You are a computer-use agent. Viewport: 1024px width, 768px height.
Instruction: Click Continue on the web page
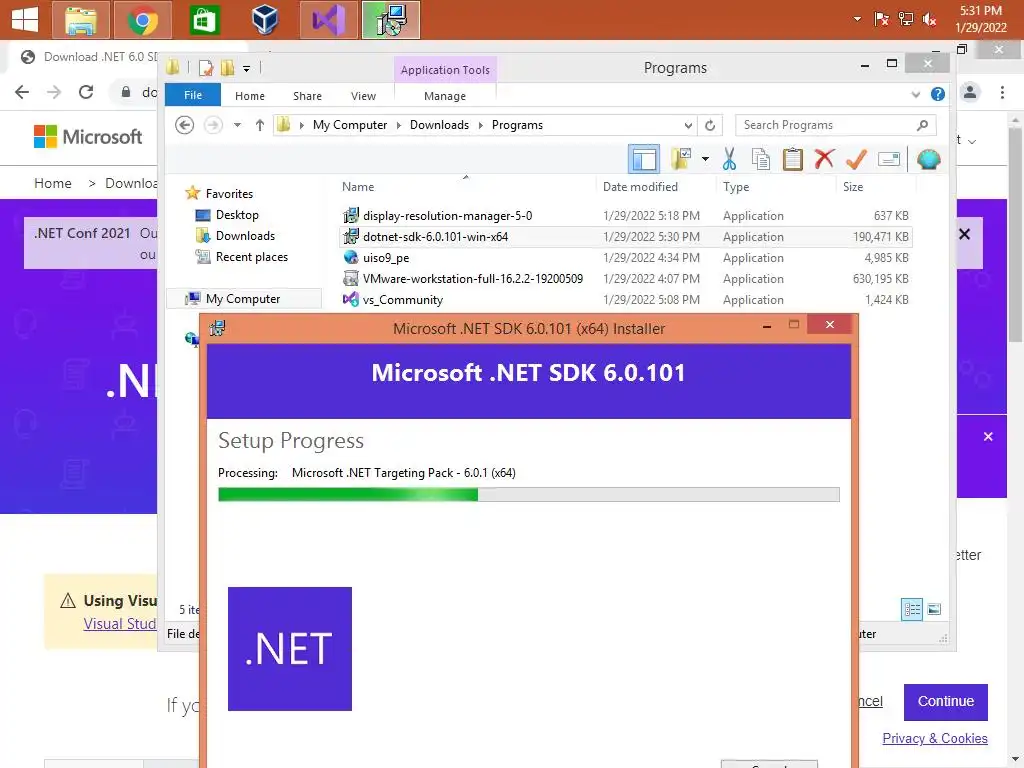click(x=946, y=701)
